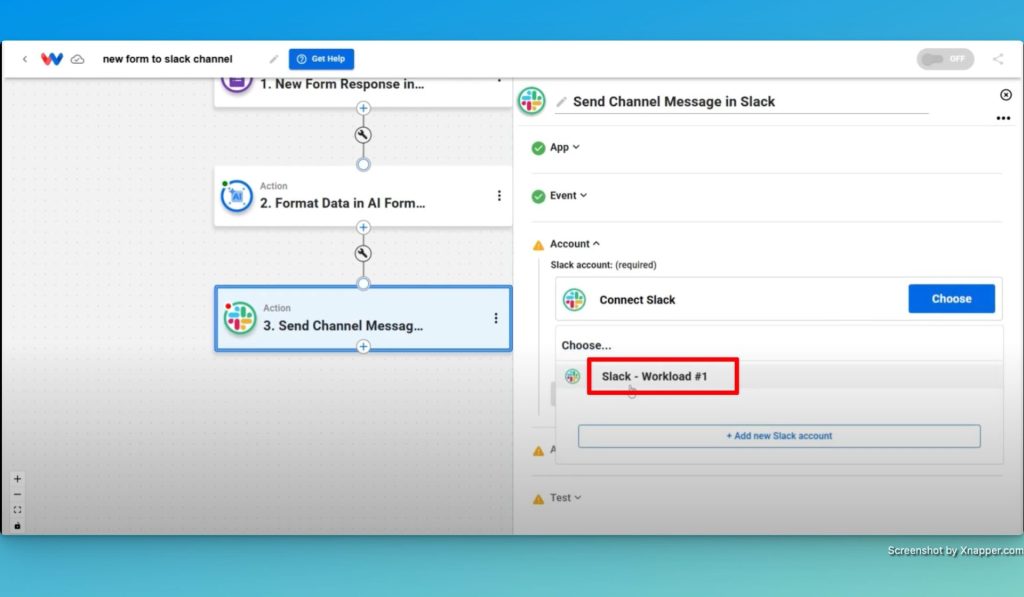Select Slack - Workload #1 account
The height and width of the screenshot is (597, 1024).
(x=654, y=376)
